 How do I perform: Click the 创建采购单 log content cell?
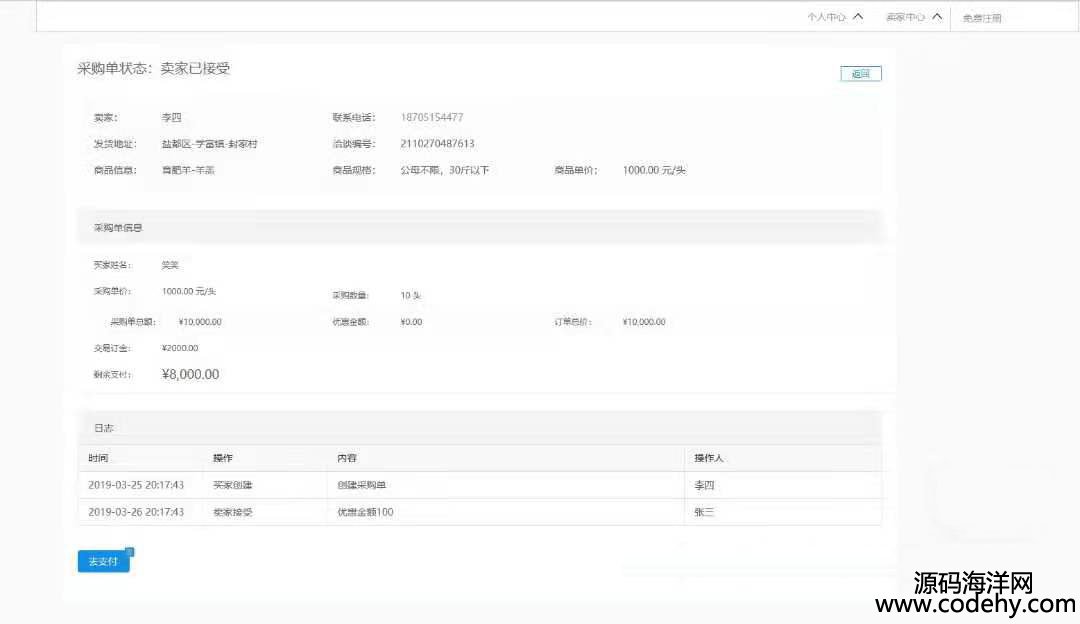coord(362,485)
